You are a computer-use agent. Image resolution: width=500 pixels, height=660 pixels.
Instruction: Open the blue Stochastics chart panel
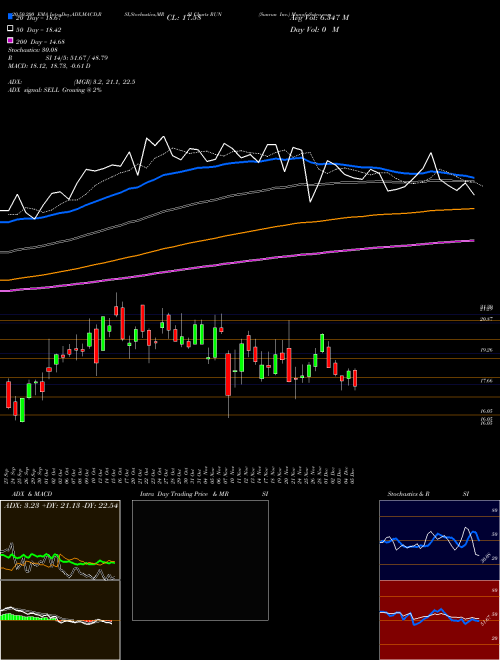tap(439, 540)
